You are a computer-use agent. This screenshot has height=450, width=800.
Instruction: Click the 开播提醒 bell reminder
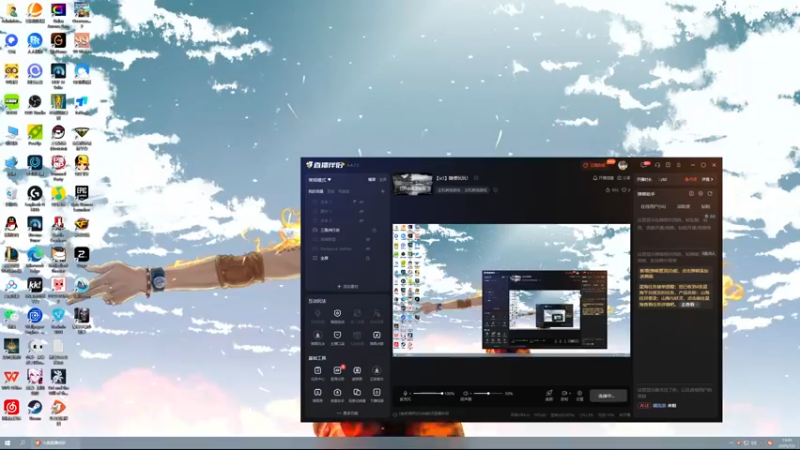(x=603, y=178)
